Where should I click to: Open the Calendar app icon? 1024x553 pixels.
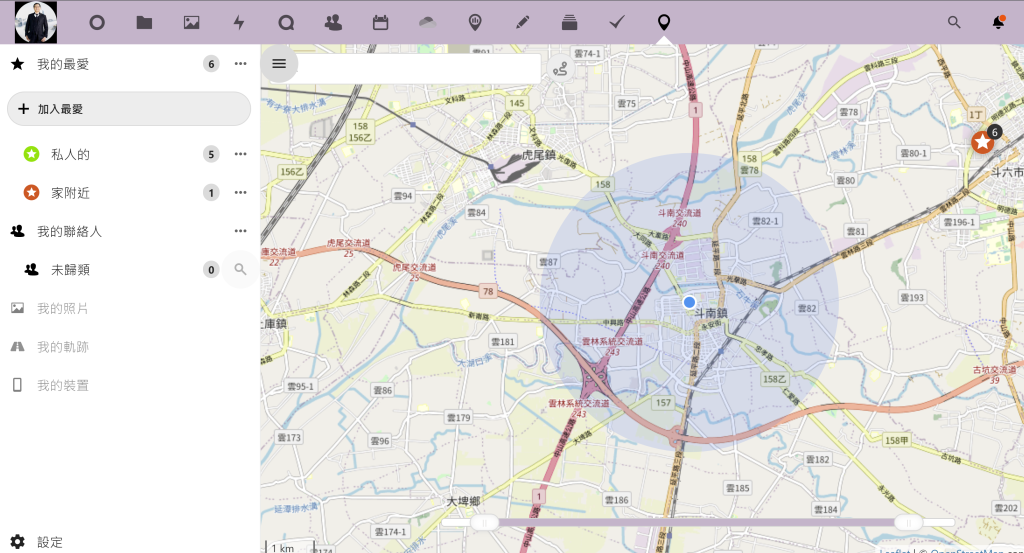381,23
